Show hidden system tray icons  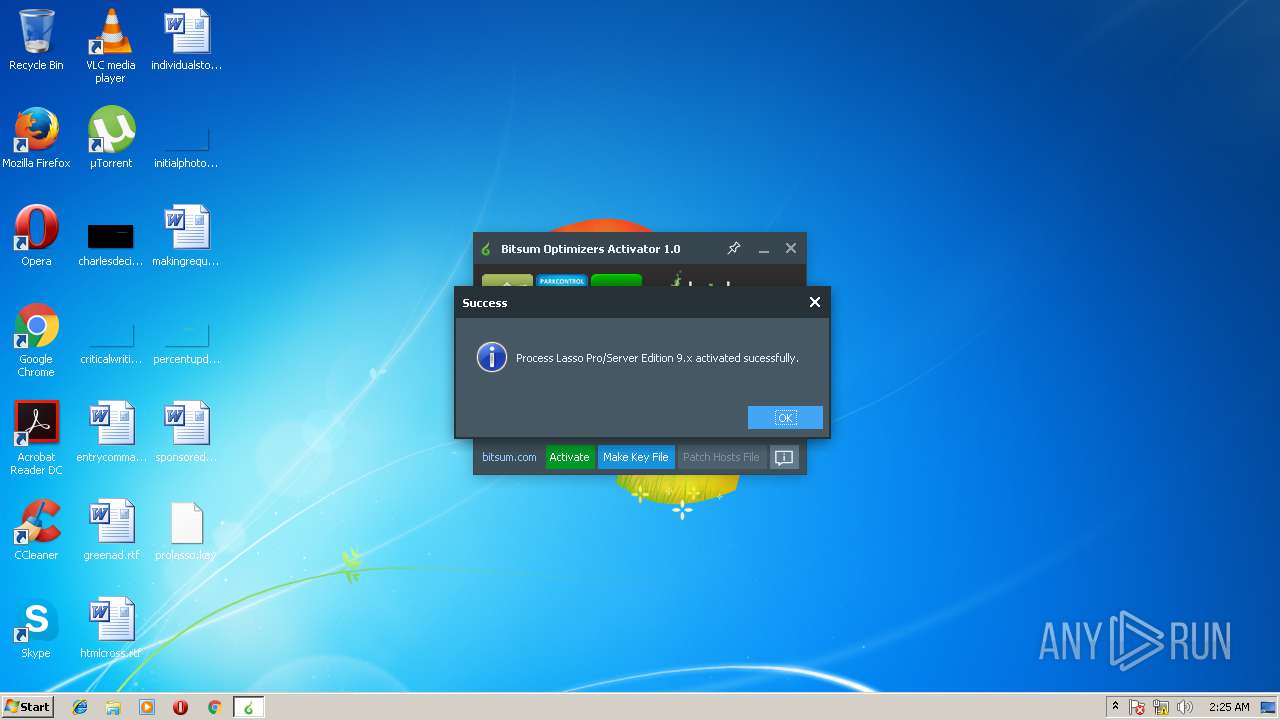click(1115, 707)
